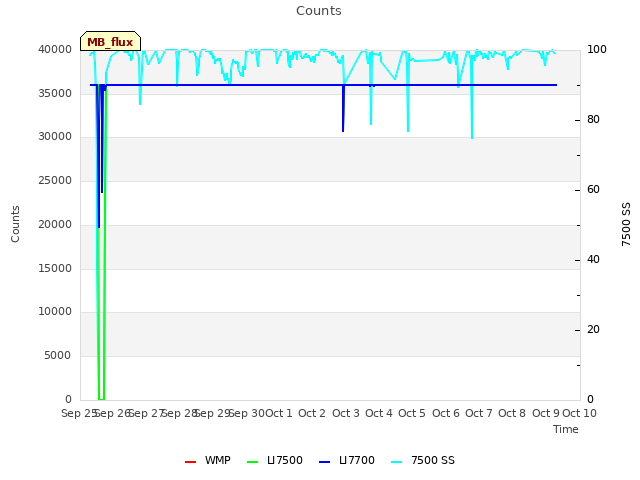Toggle the LI7500 legend entry

click(275, 460)
